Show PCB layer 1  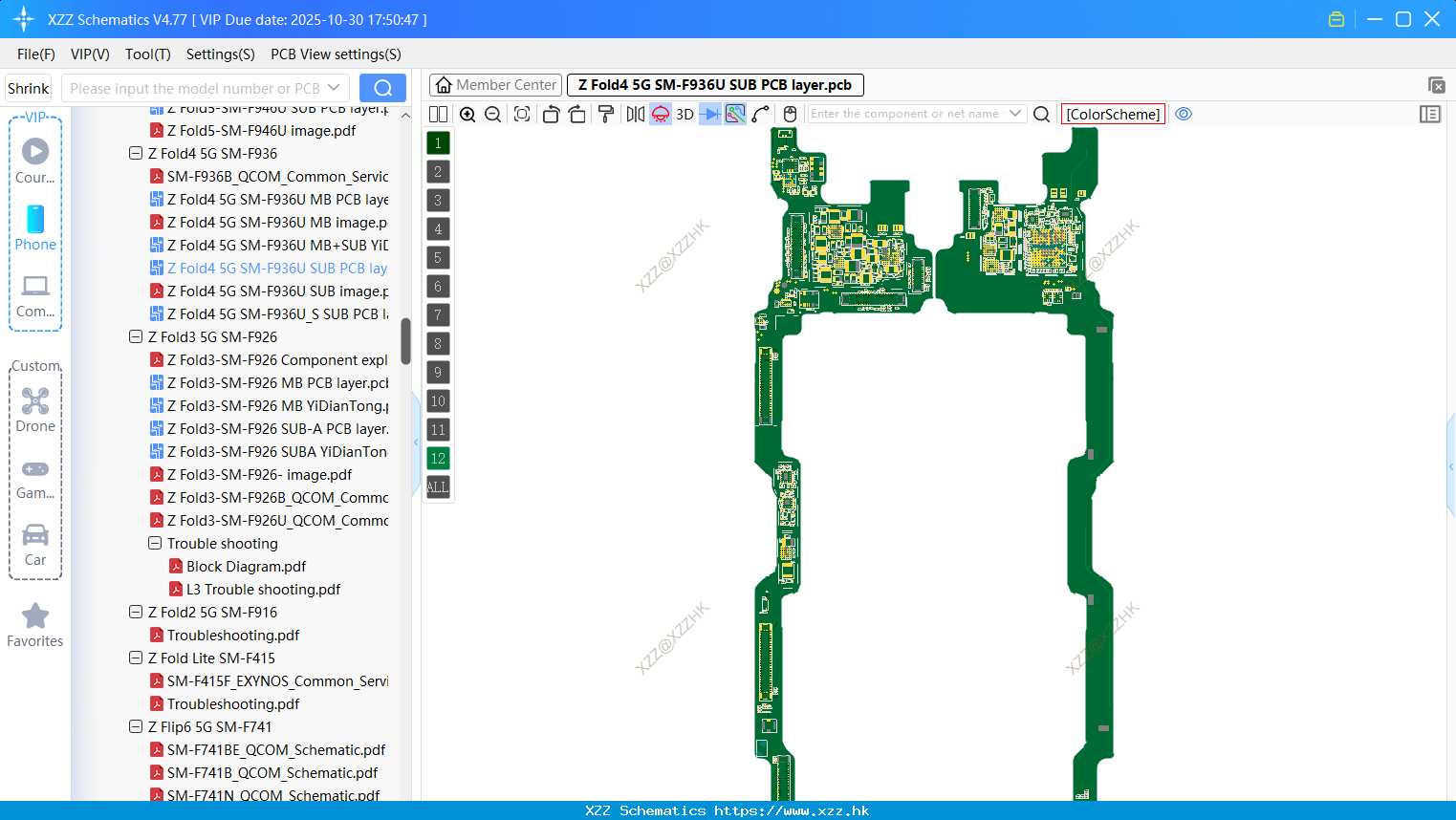(438, 142)
